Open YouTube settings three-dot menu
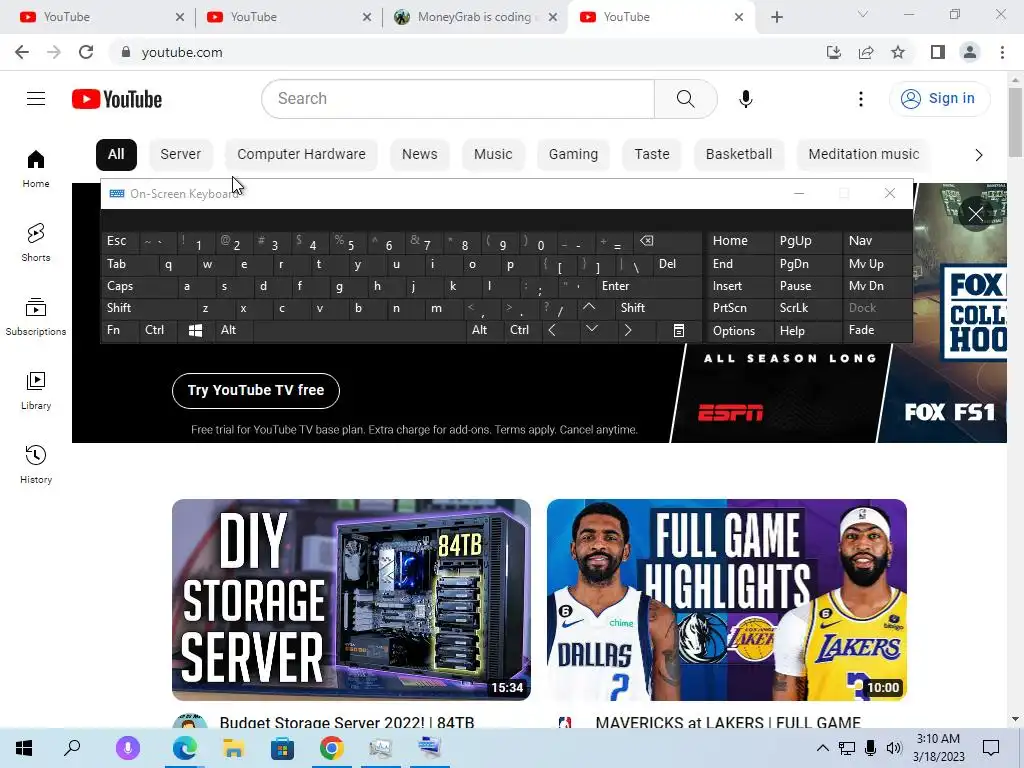This screenshot has height=768, width=1024. pyautogui.click(x=861, y=99)
